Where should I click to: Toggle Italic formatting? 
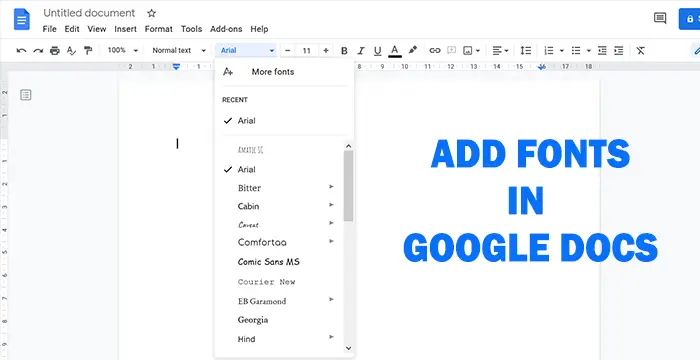pyautogui.click(x=361, y=50)
